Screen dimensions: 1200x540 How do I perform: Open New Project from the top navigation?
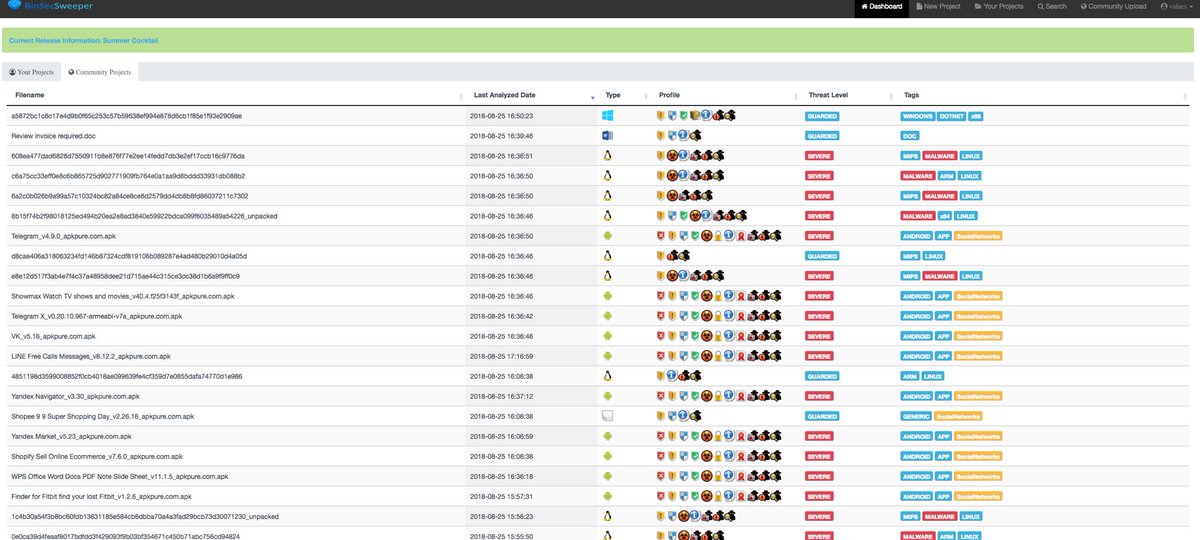937,6
